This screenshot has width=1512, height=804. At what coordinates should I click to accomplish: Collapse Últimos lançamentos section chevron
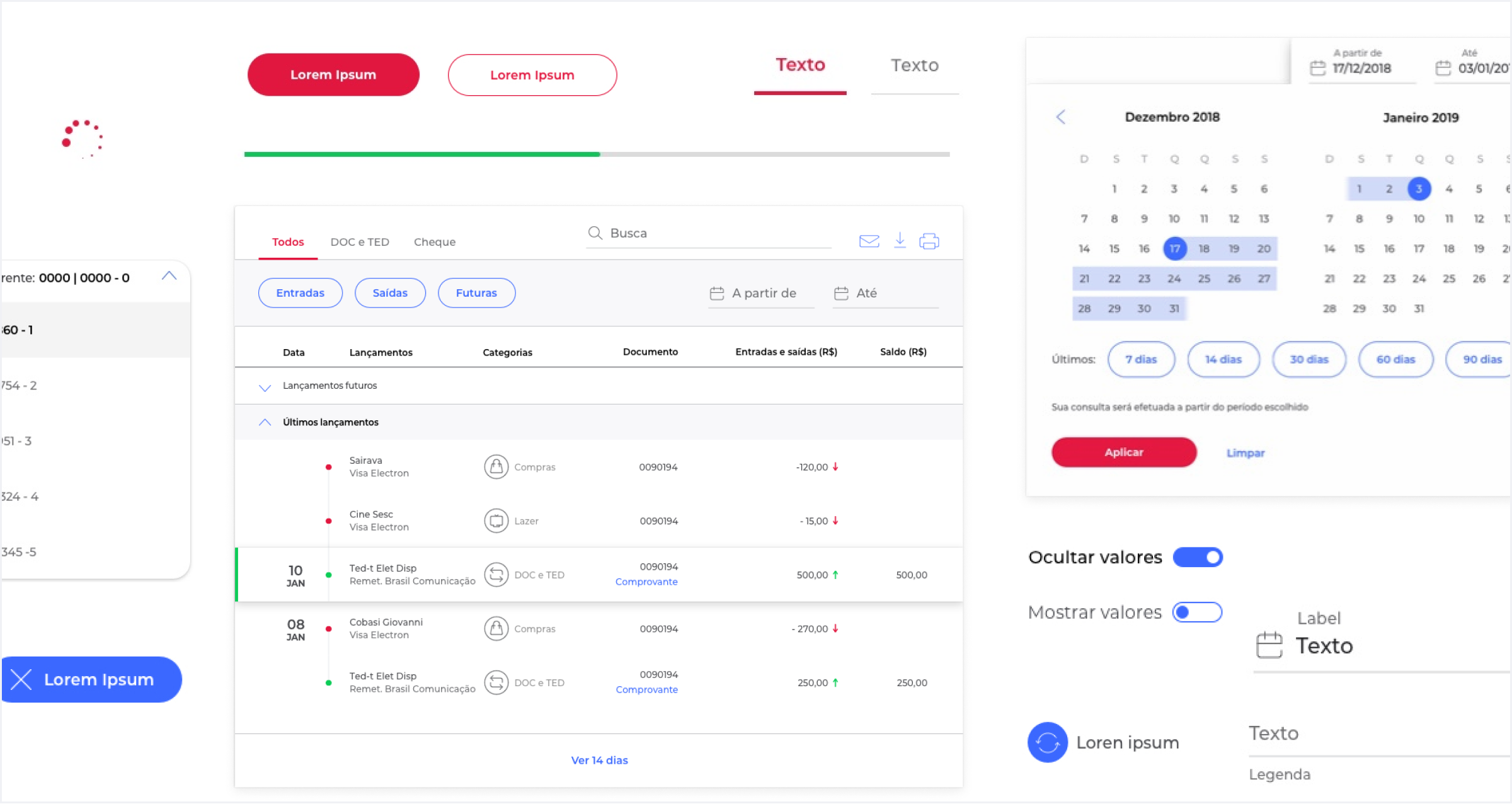[x=265, y=422]
